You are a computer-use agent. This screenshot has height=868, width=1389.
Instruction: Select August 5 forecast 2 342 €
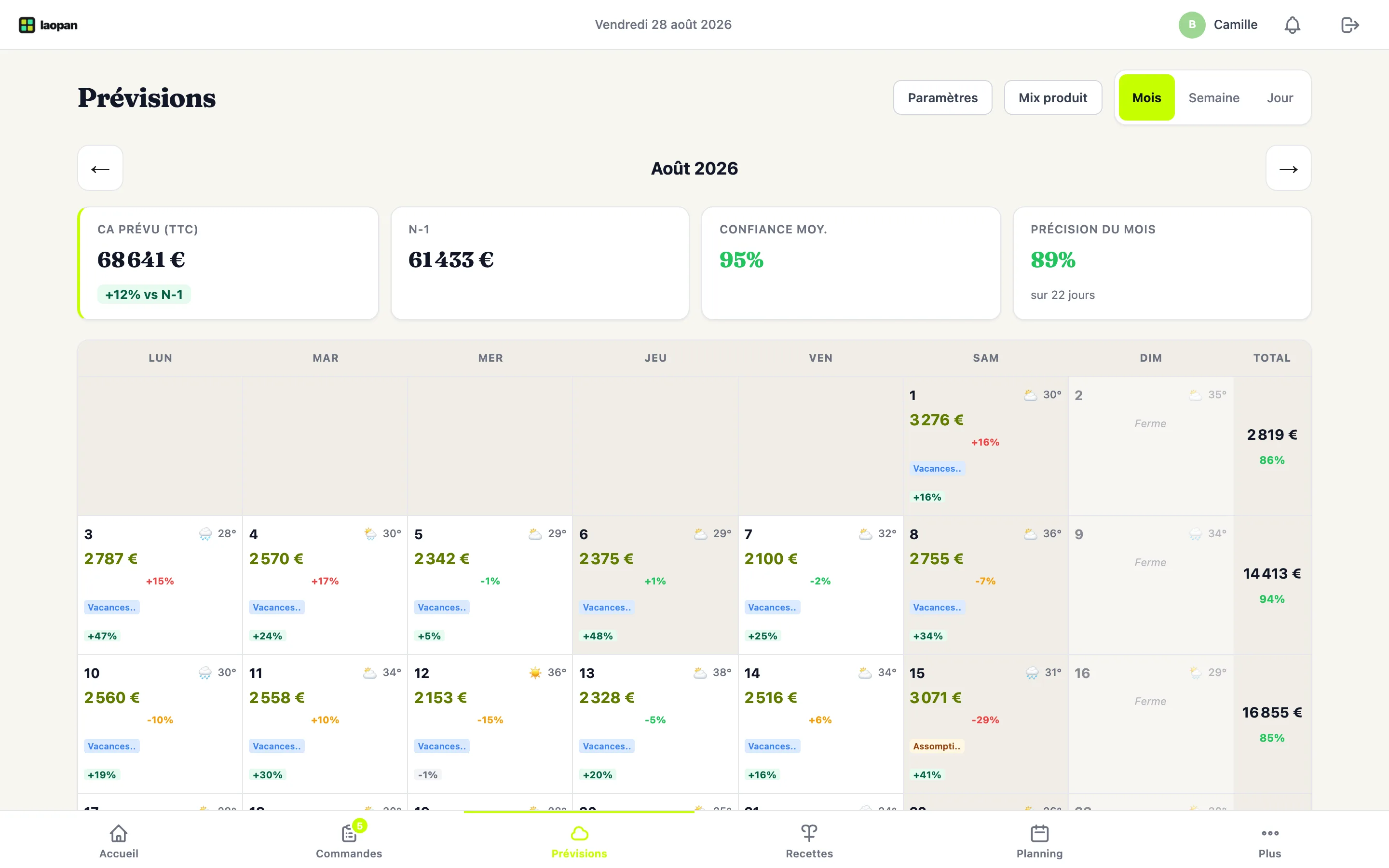(x=441, y=558)
